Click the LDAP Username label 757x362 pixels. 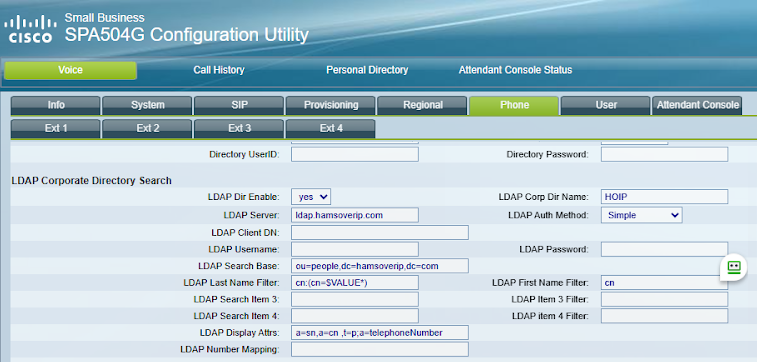pos(244,250)
